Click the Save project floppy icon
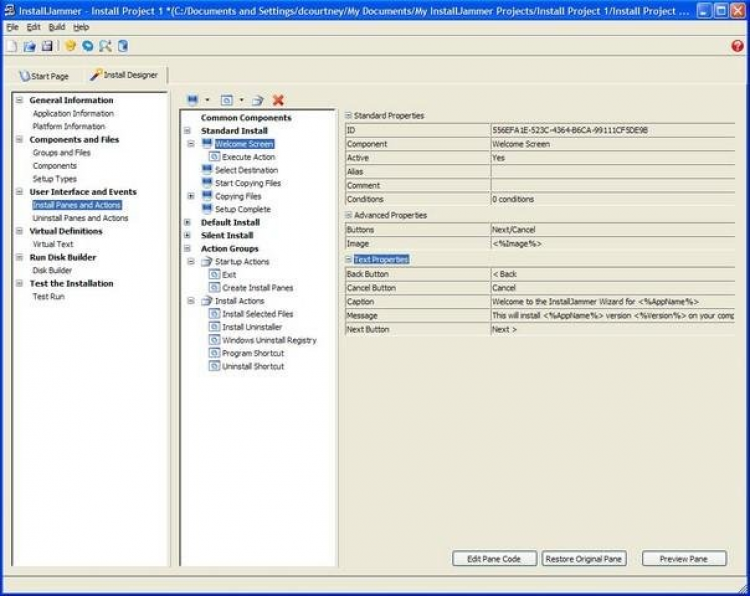This screenshot has width=750, height=596. pos(47,46)
